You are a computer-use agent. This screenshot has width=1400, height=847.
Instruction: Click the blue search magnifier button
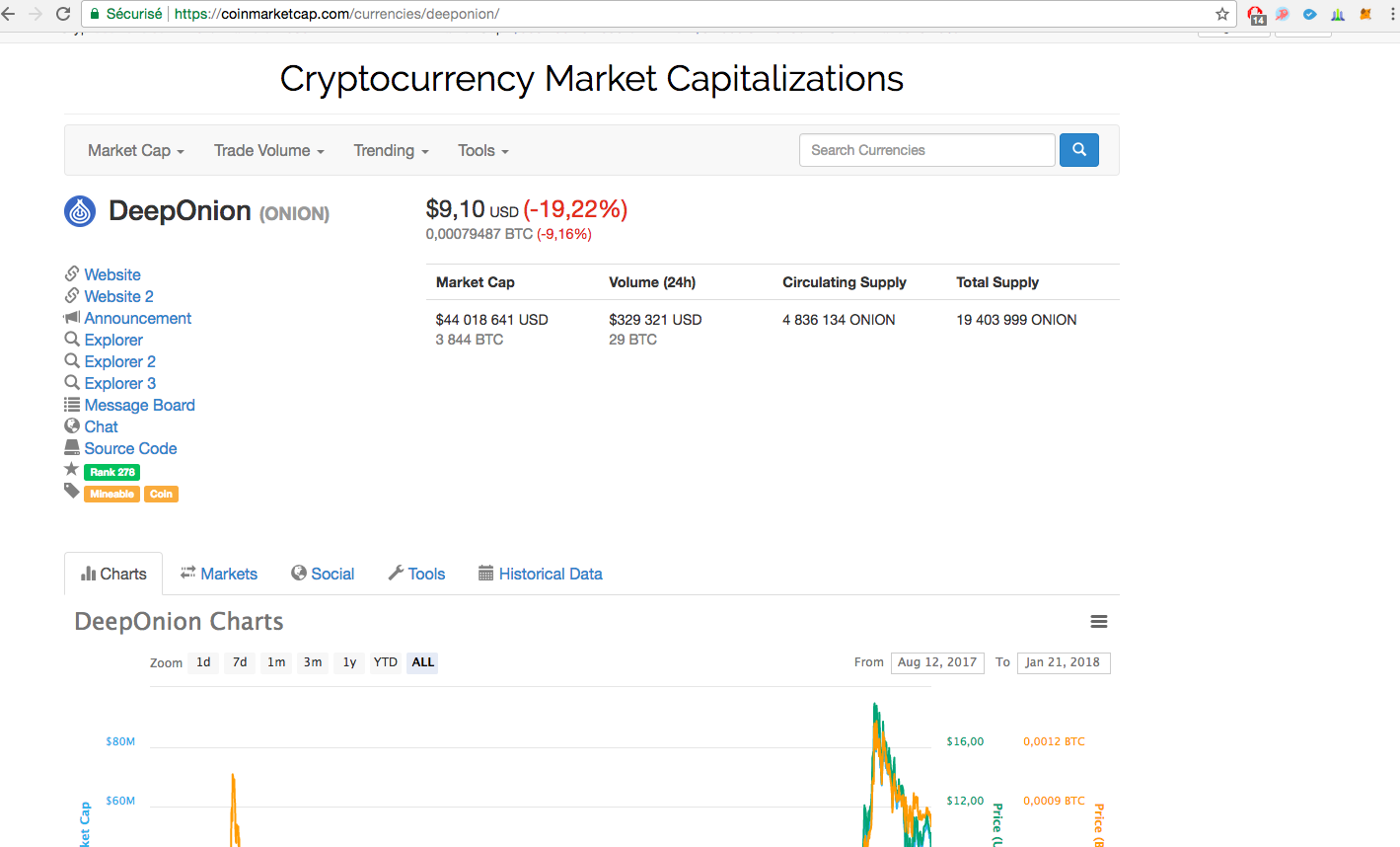point(1079,150)
